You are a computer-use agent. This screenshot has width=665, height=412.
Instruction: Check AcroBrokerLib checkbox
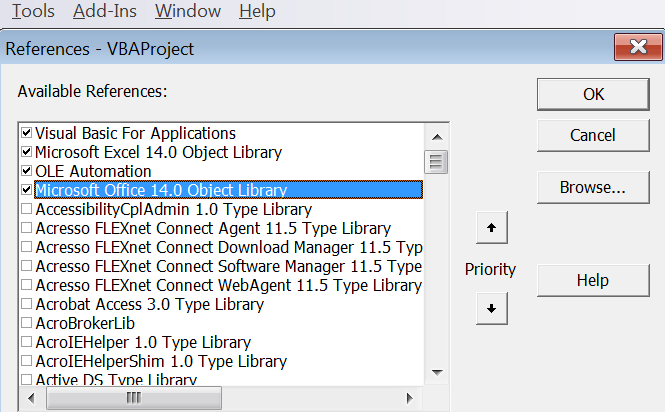[26, 323]
